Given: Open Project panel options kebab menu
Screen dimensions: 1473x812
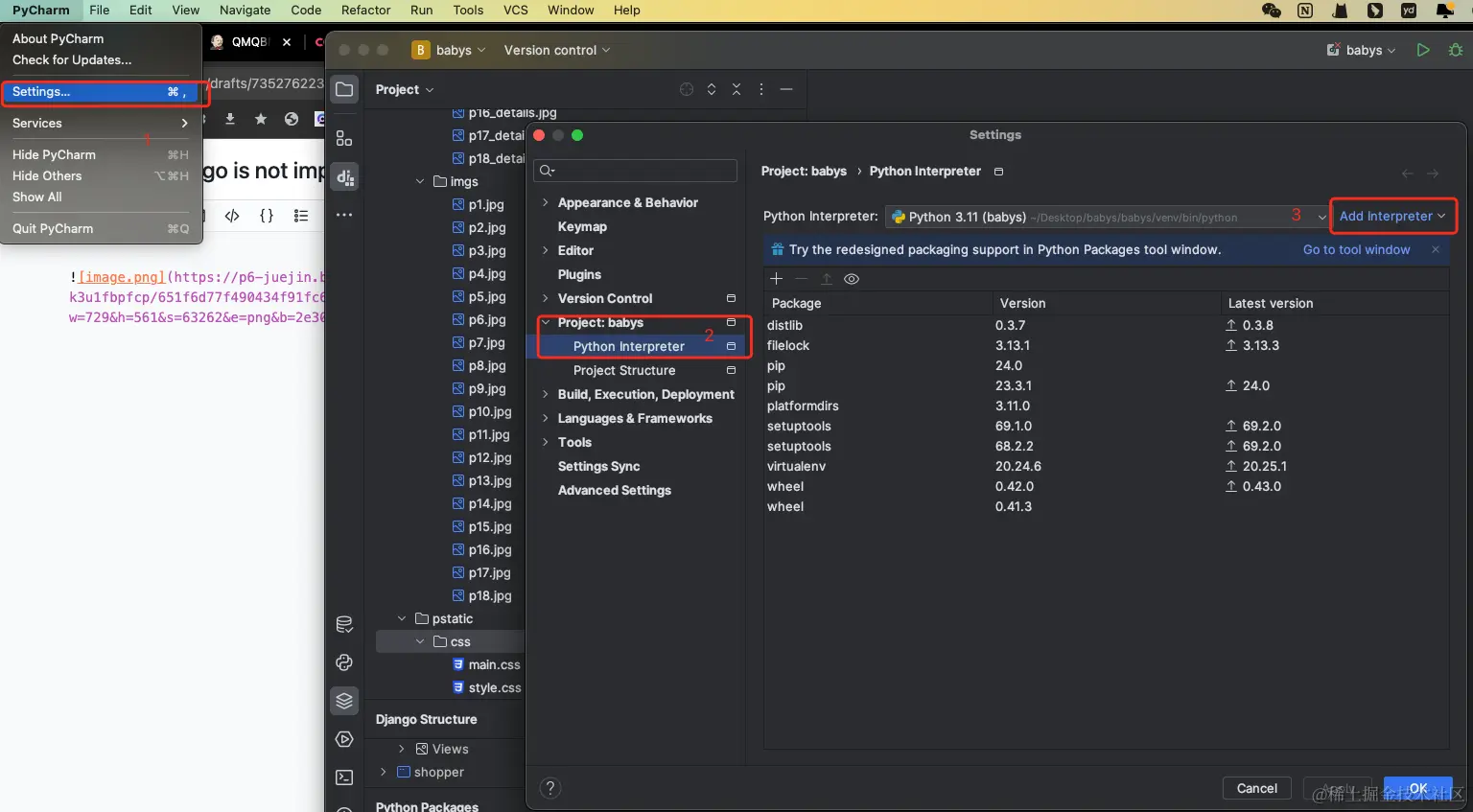Looking at the screenshot, I should click(x=761, y=89).
